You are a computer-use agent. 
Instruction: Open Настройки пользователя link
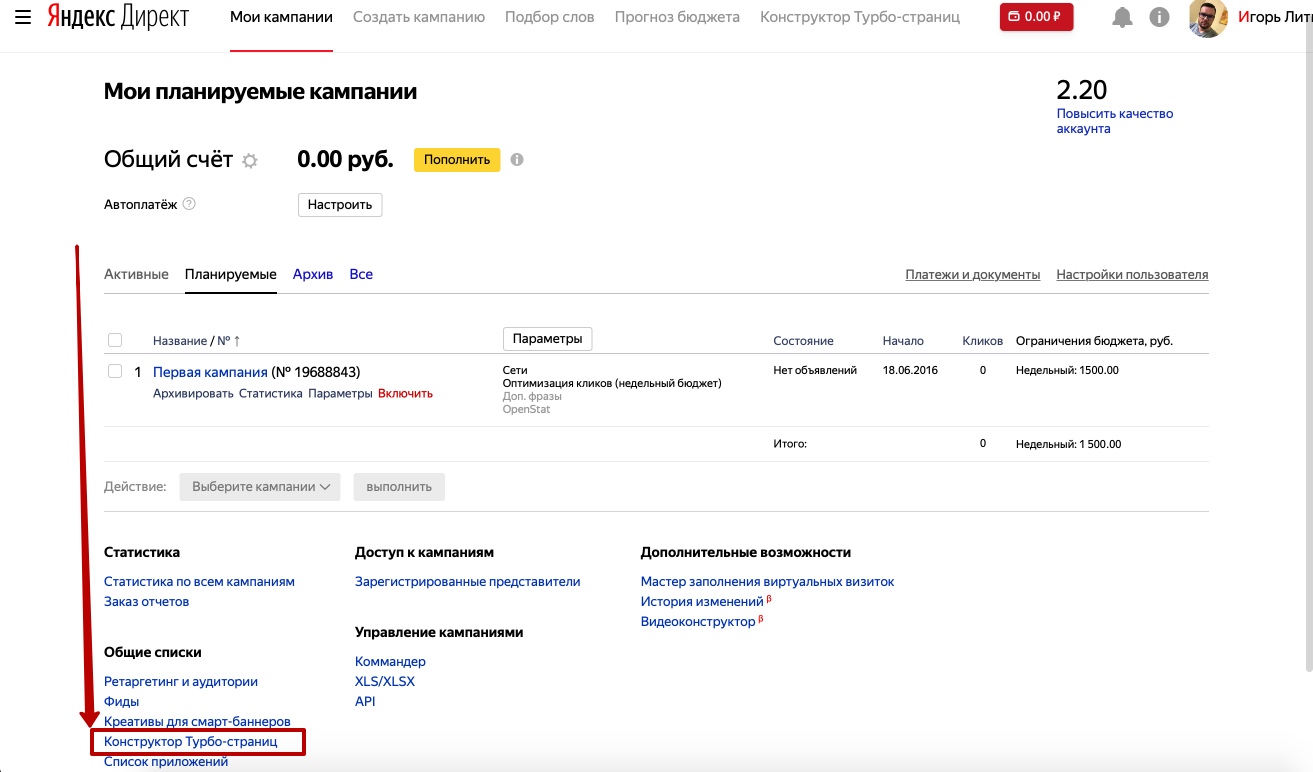pos(1132,274)
